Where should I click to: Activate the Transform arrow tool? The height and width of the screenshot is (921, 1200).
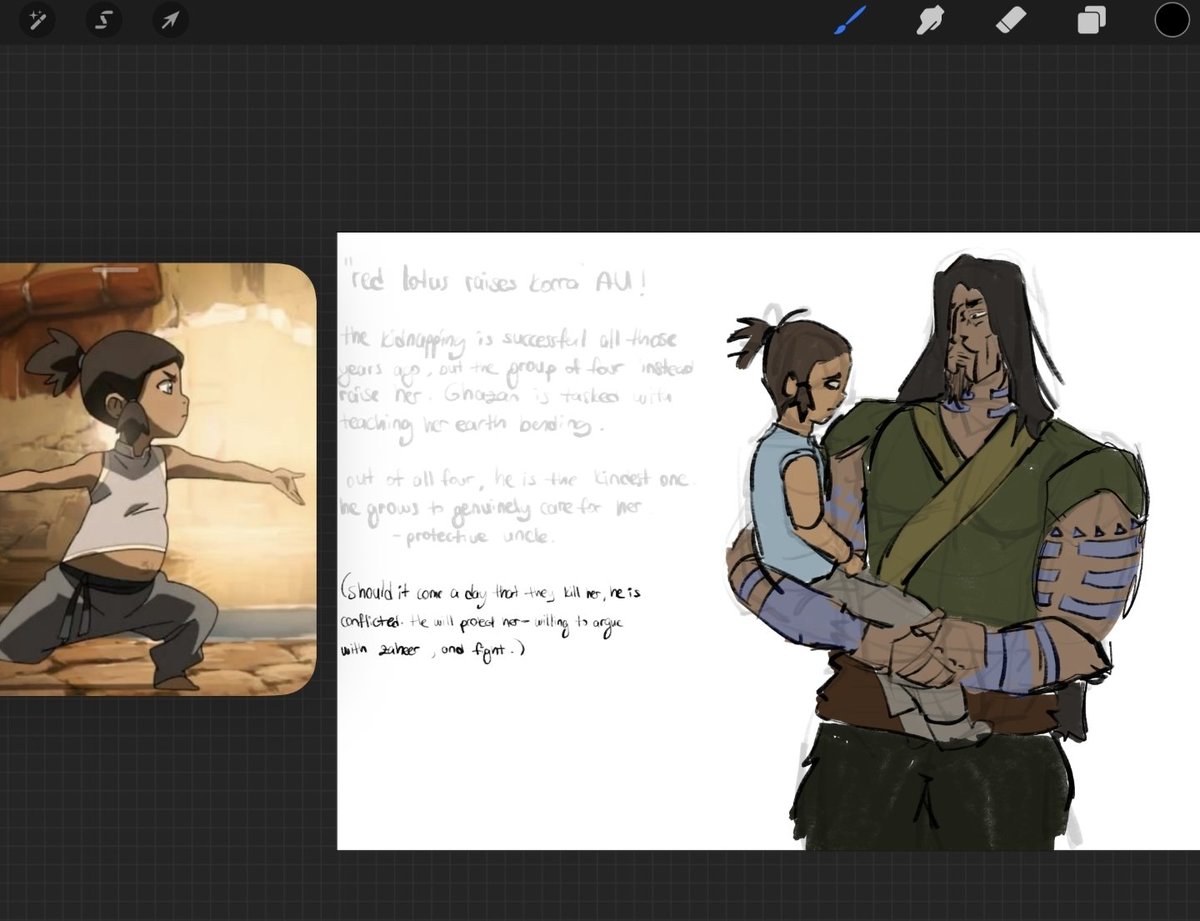click(170, 20)
